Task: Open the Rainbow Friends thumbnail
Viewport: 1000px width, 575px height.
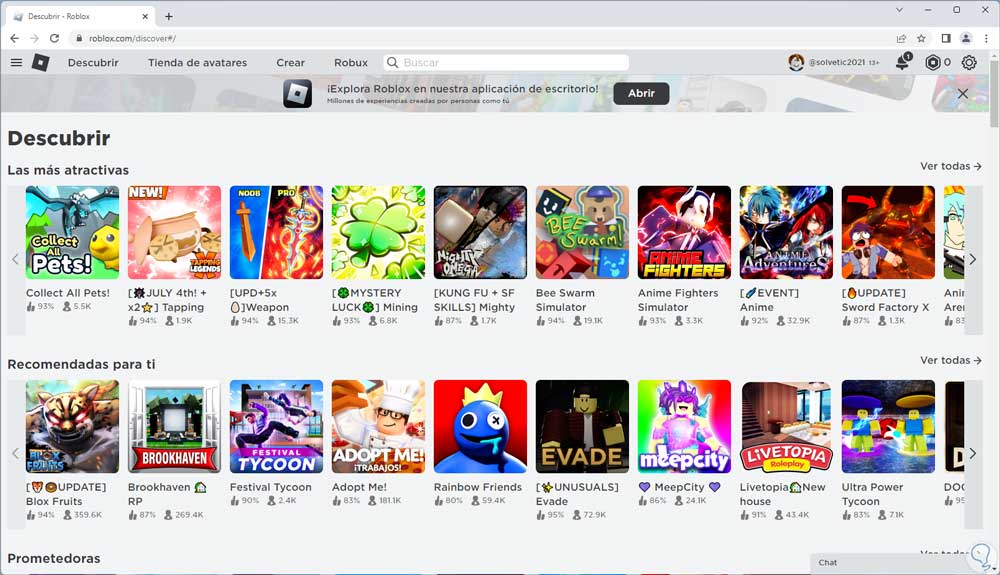Action: coord(480,426)
